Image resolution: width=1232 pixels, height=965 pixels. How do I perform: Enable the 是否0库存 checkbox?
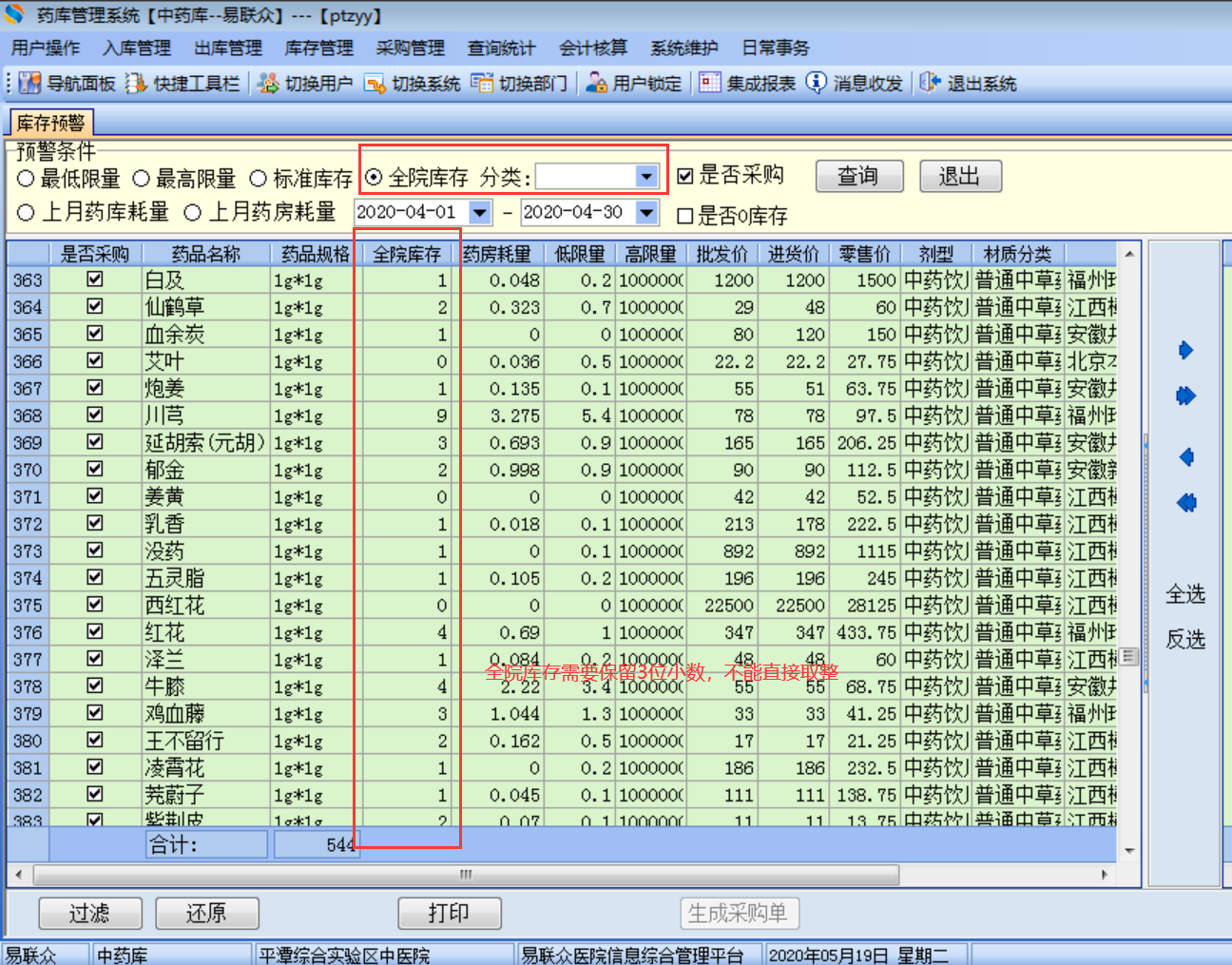coord(684,217)
